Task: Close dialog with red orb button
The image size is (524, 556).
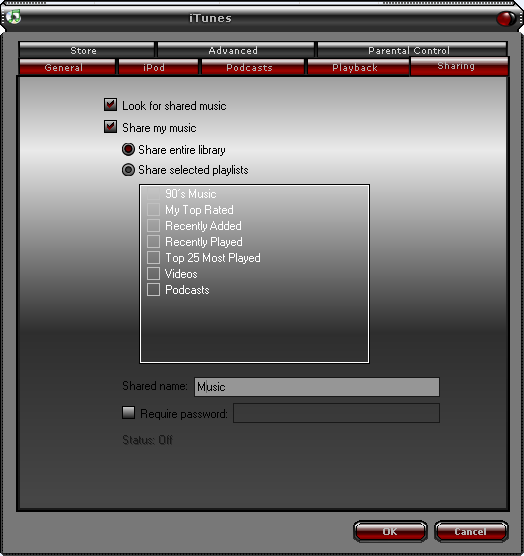Action: click(506, 18)
